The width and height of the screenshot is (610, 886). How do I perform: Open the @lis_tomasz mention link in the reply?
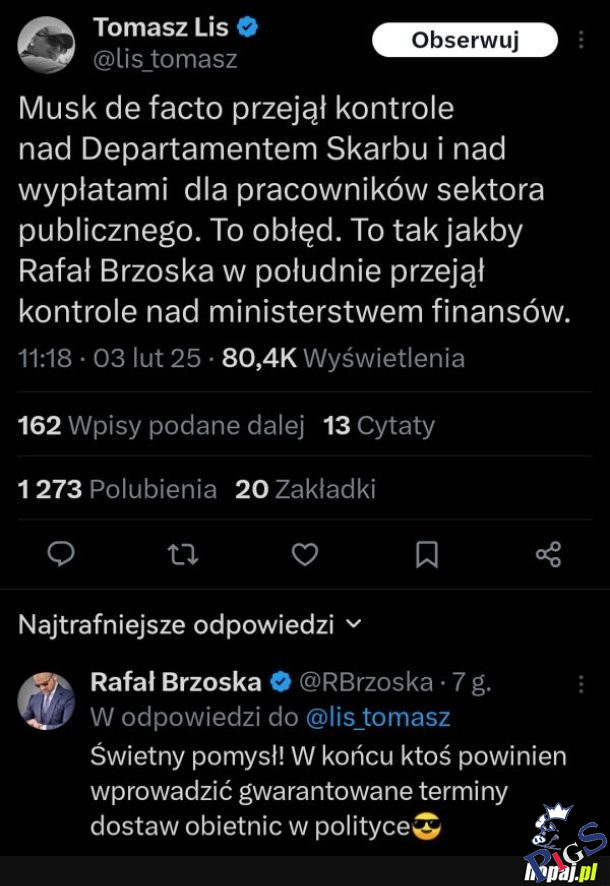click(x=376, y=717)
